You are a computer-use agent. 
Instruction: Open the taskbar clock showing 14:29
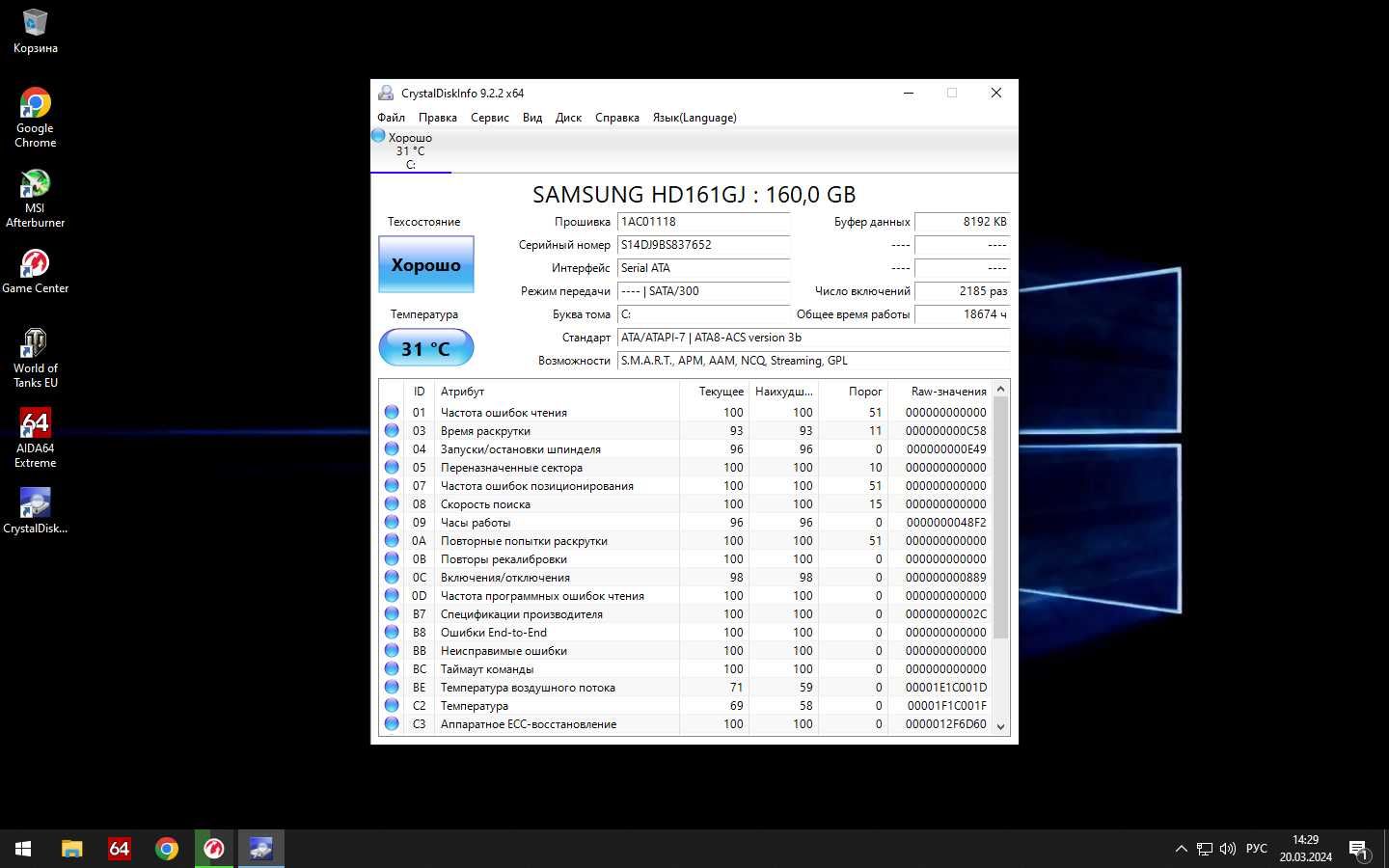point(1306,849)
